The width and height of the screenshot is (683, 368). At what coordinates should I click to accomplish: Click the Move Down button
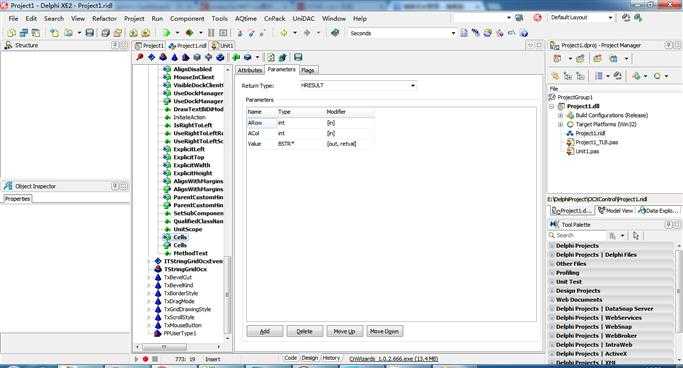(384, 331)
